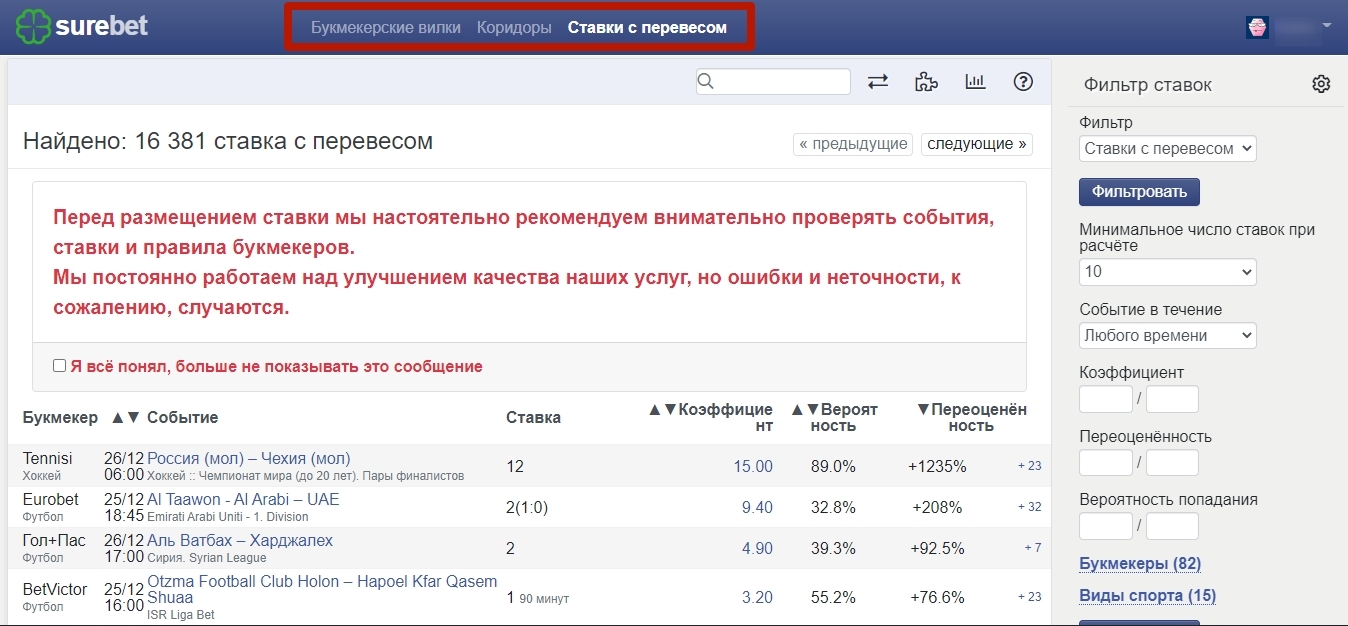Click +1235% overvalue value
Viewport: 1348px width, 626px height.
coord(937,466)
